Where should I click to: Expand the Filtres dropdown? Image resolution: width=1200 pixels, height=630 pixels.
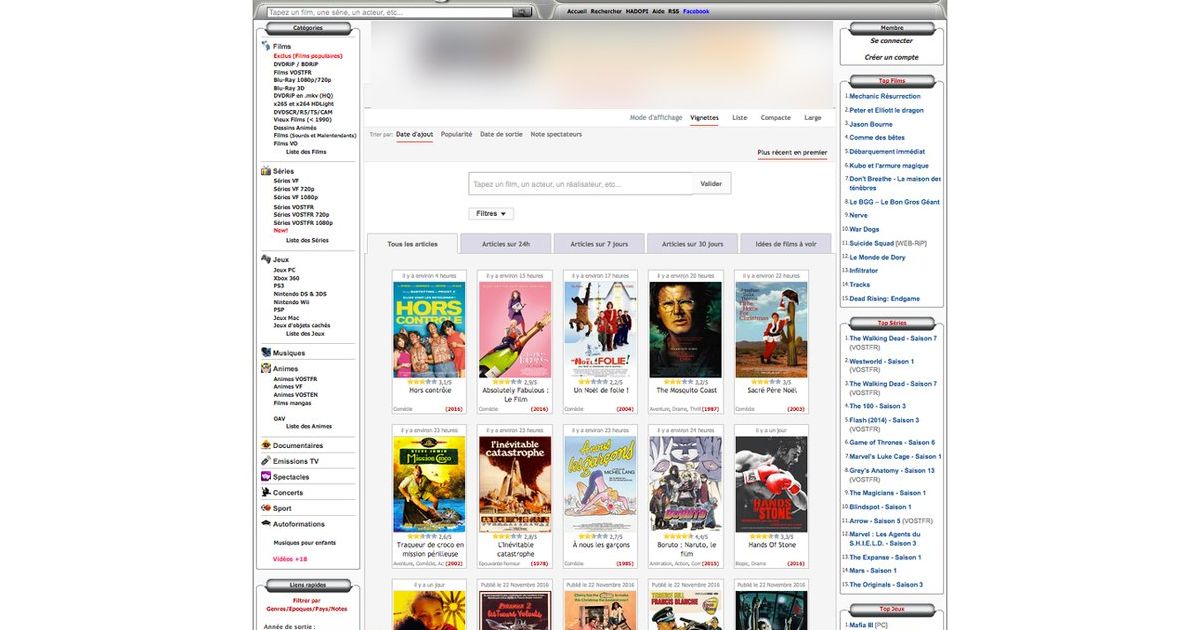491,214
